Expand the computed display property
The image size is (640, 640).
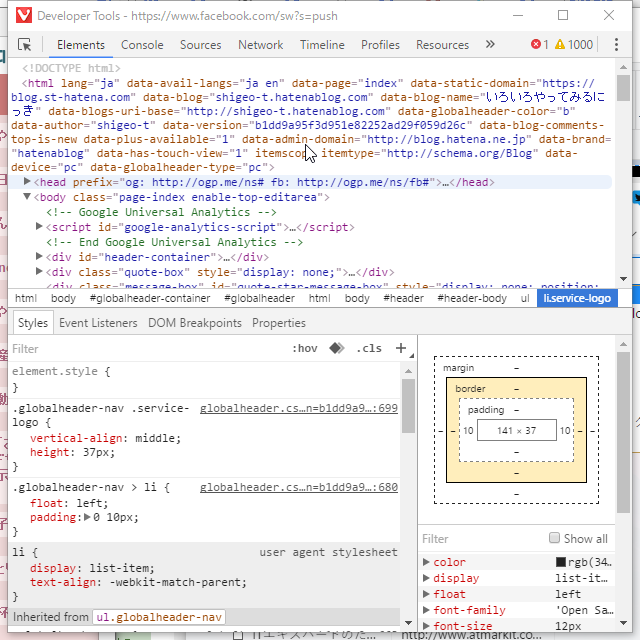(426, 578)
